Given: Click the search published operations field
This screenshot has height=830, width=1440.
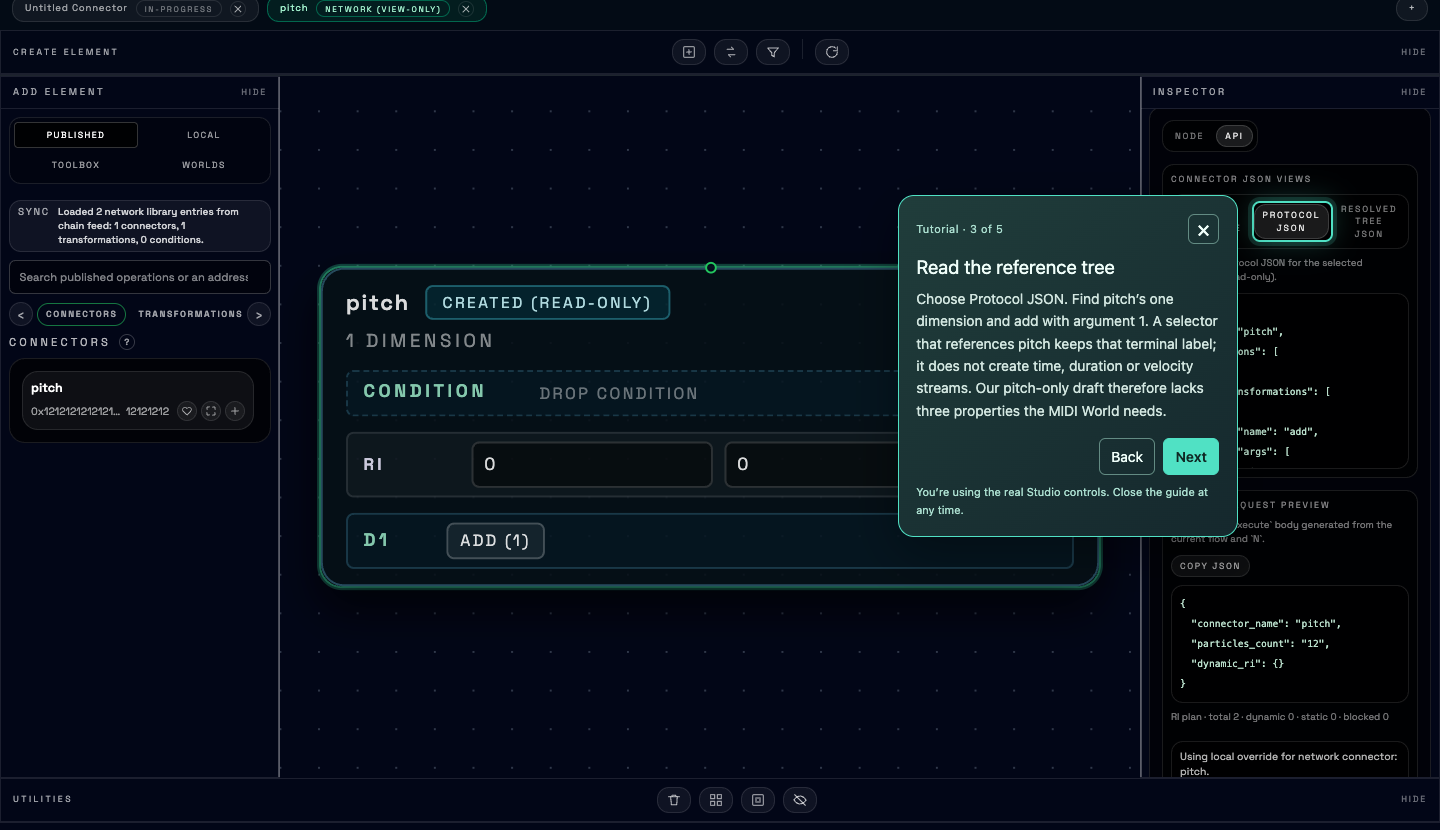Looking at the screenshot, I should (x=140, y=277).
